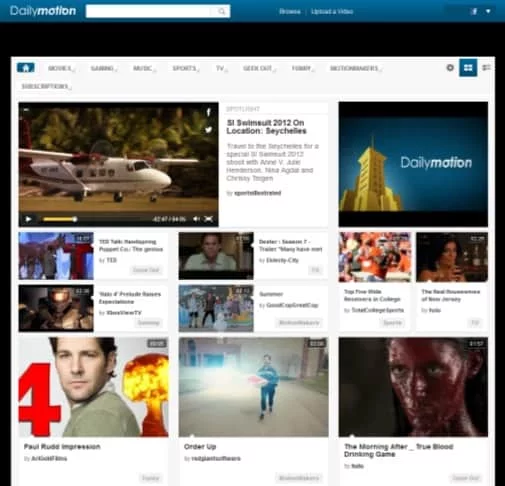Screen dimensions: 505x486
Task: Click the Order Up title text
Action: coord(200,447)
